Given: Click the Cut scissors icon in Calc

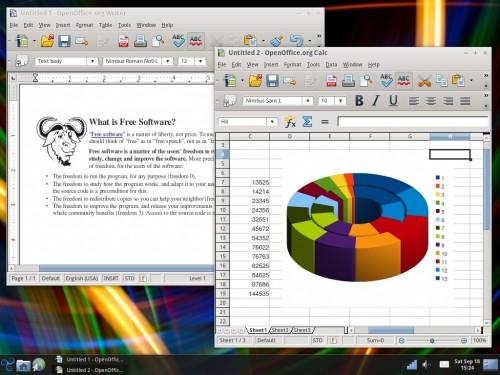Looking at the screenshot, I should (424, 81).
